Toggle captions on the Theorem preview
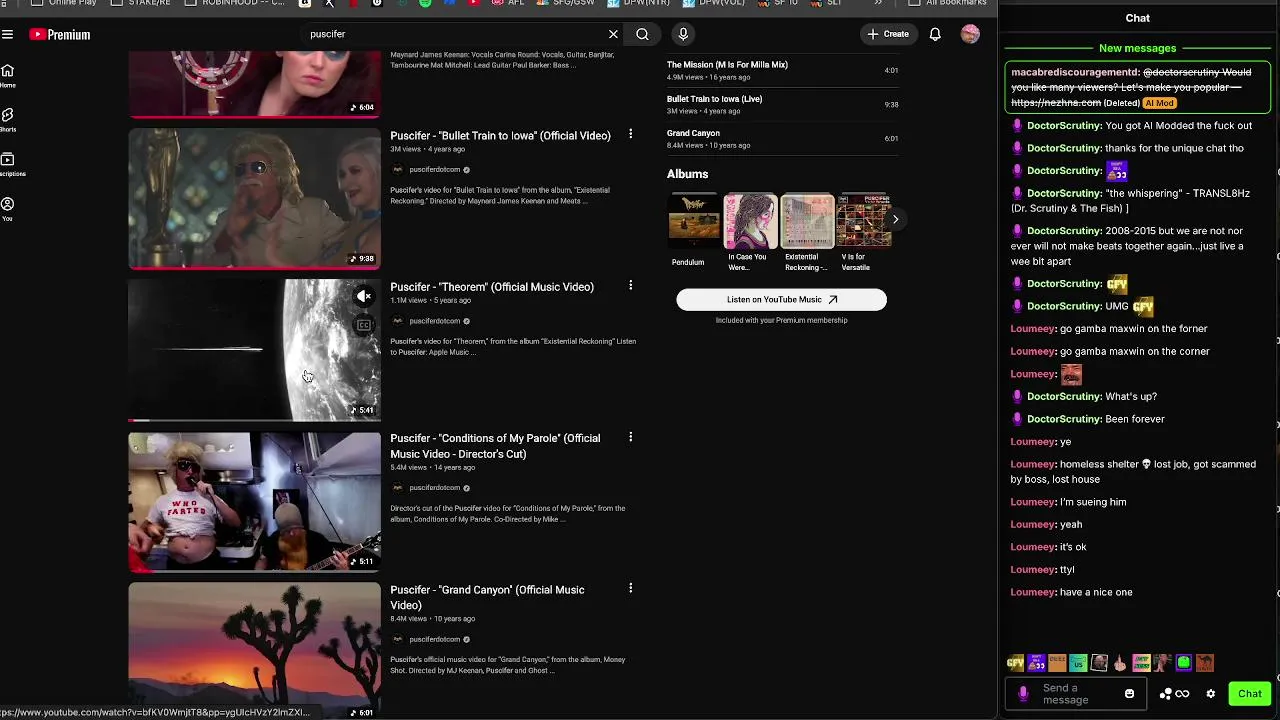Screen dimensions: 1280x720 [x=364, y=325]
